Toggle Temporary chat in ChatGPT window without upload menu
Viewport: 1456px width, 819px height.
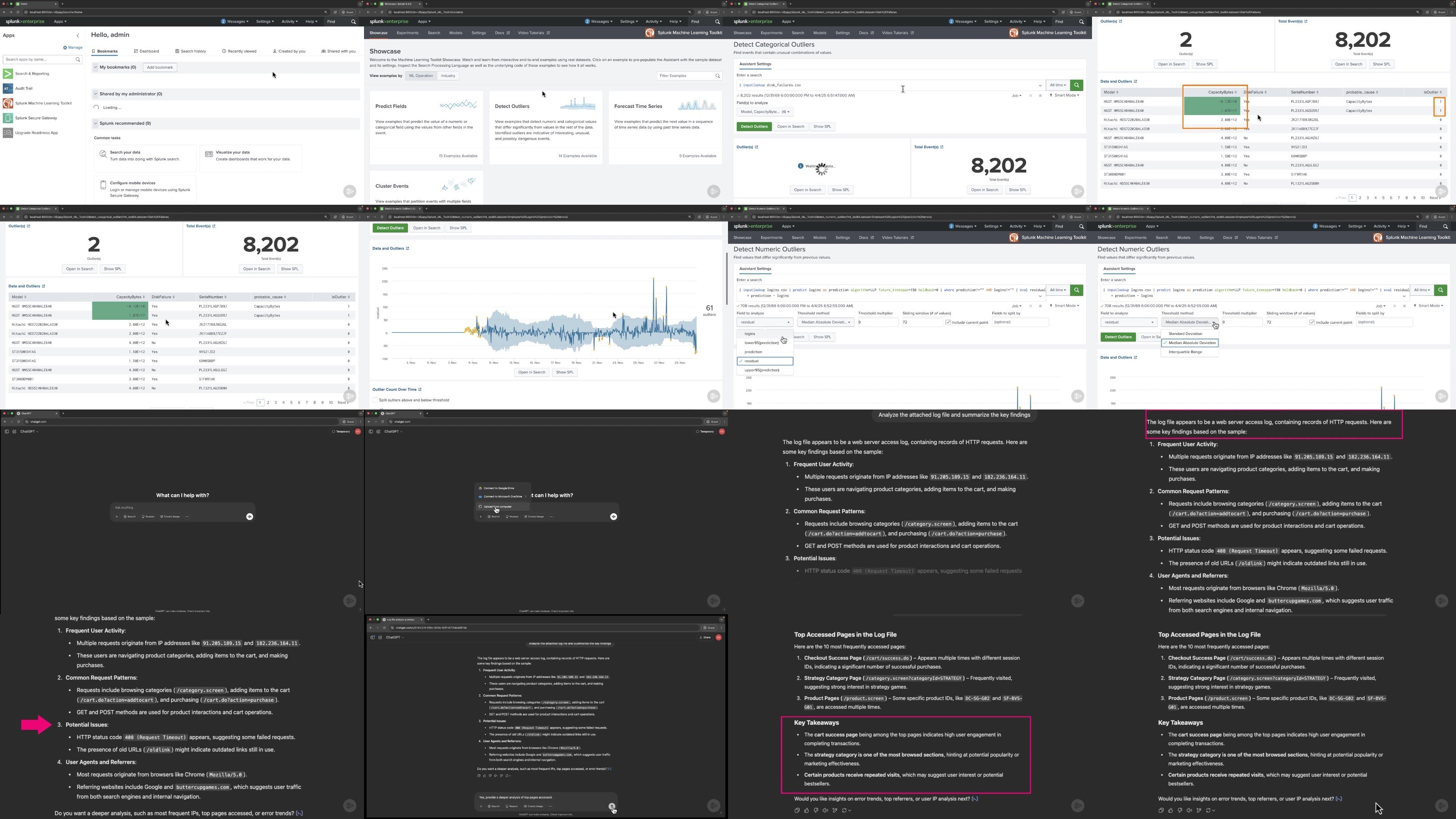[341, 432]
